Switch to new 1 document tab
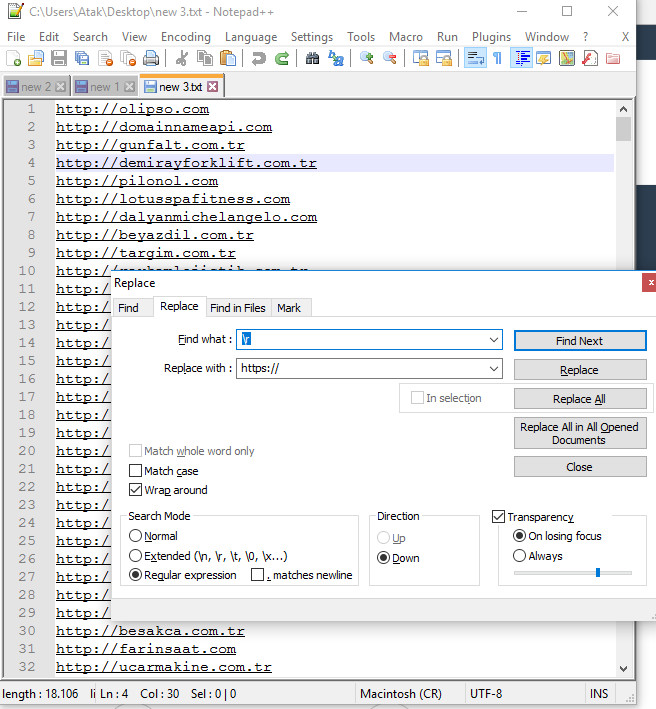Image resolution: width=656 pixels, height=709 pixels. pos(105,87)
